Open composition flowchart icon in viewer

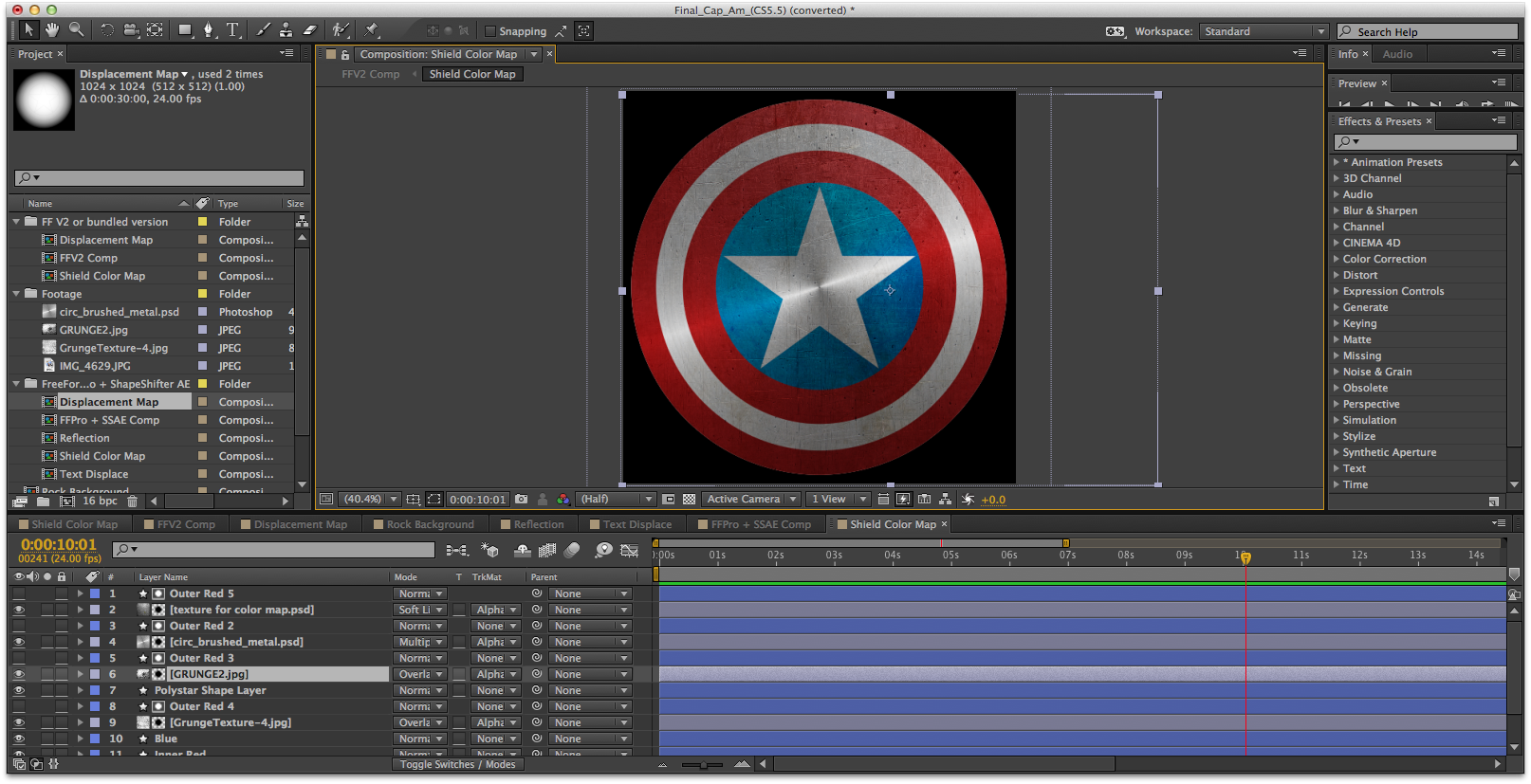coord(946,499)
